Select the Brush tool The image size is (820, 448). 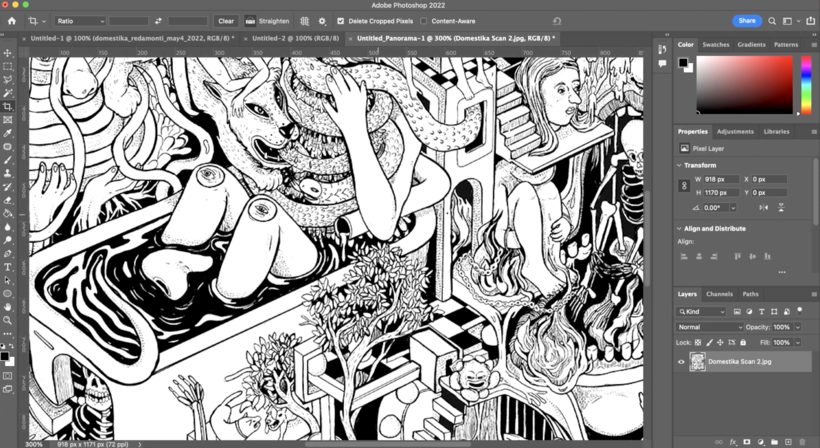point(7,160)
